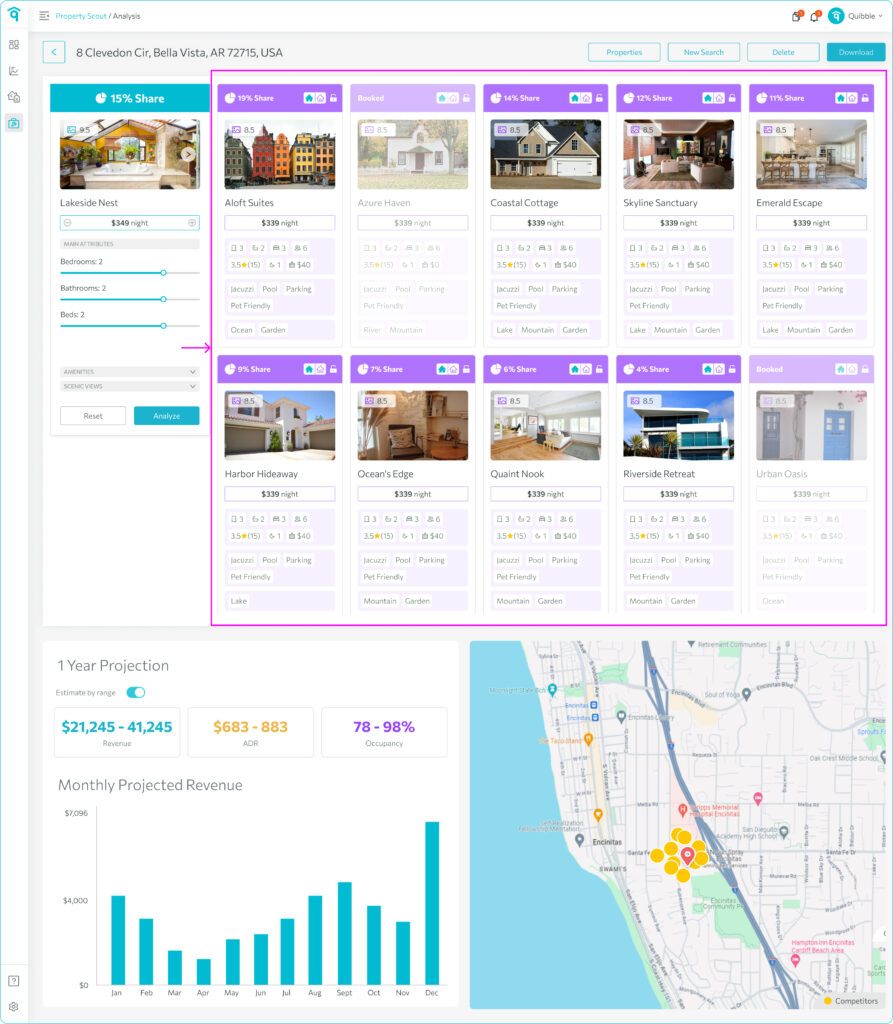893x1024 pixels.
Task: Expand the Scenic Views dropdown
Action: [x=129, y=386]
